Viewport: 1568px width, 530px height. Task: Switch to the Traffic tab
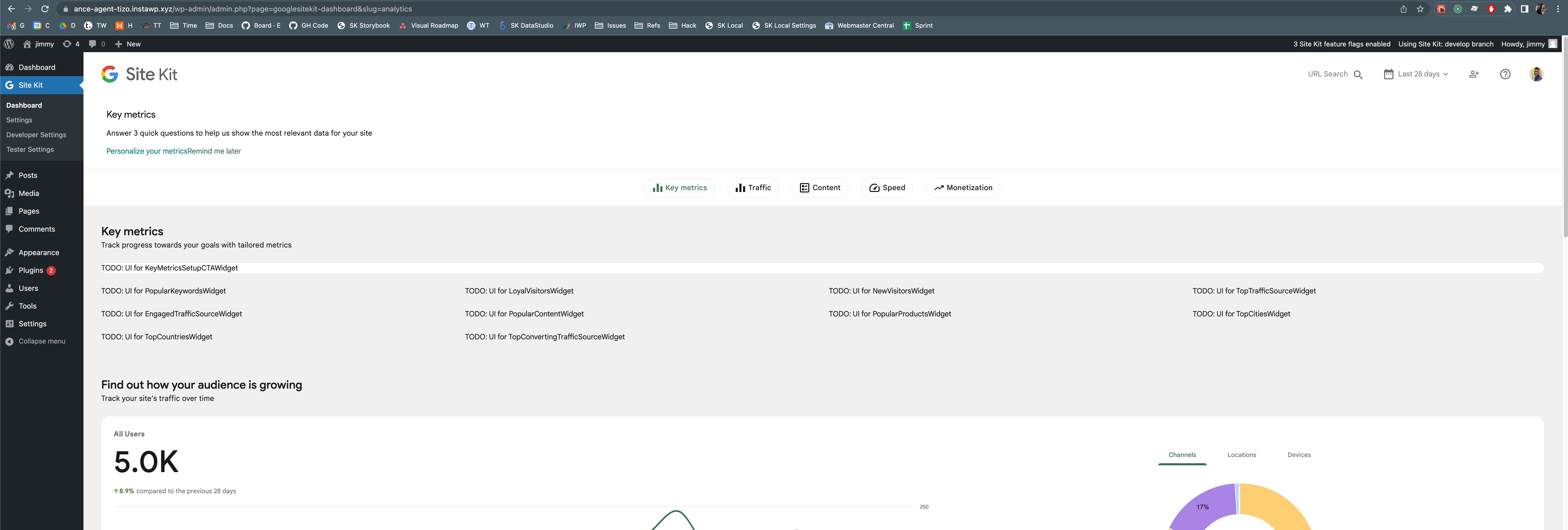tap(753, 188)
